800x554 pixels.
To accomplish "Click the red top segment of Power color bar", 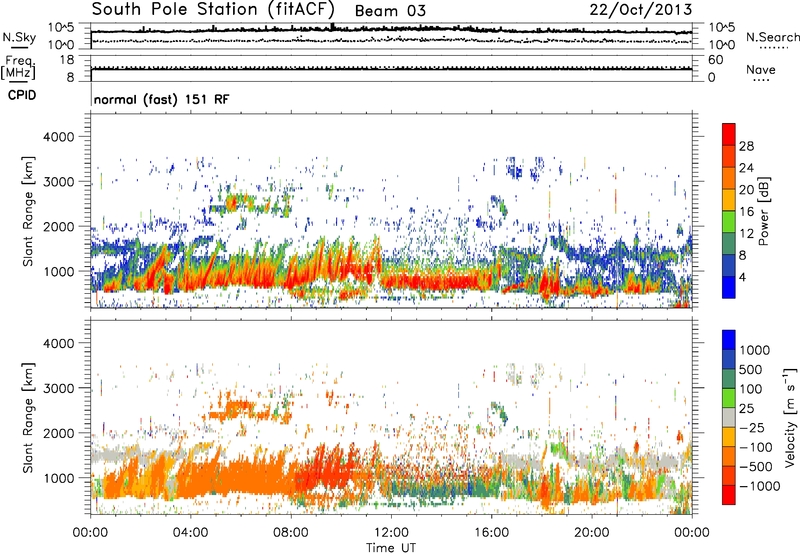I will coord(729,135).
